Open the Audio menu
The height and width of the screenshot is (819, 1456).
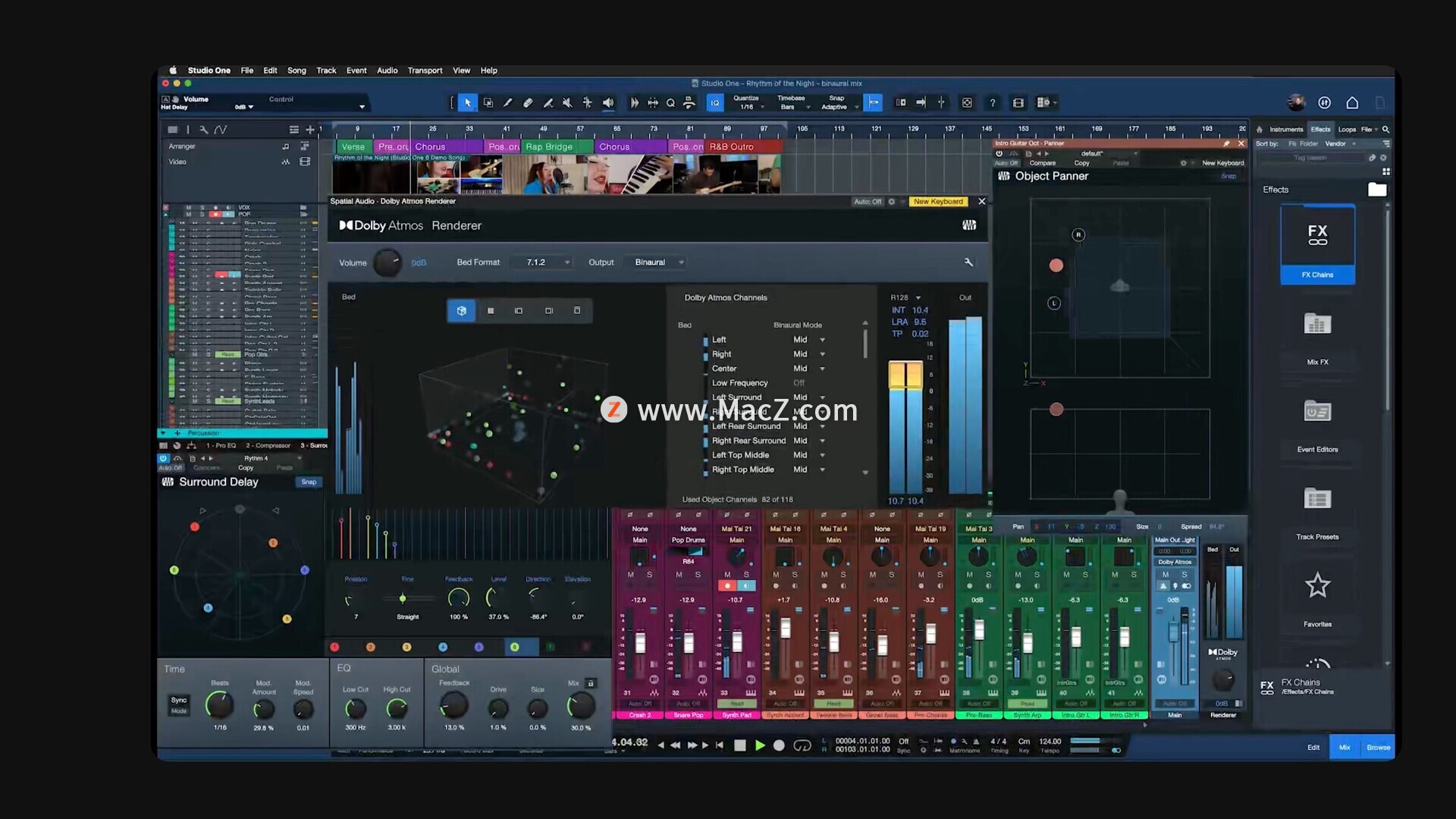(387, 71)
